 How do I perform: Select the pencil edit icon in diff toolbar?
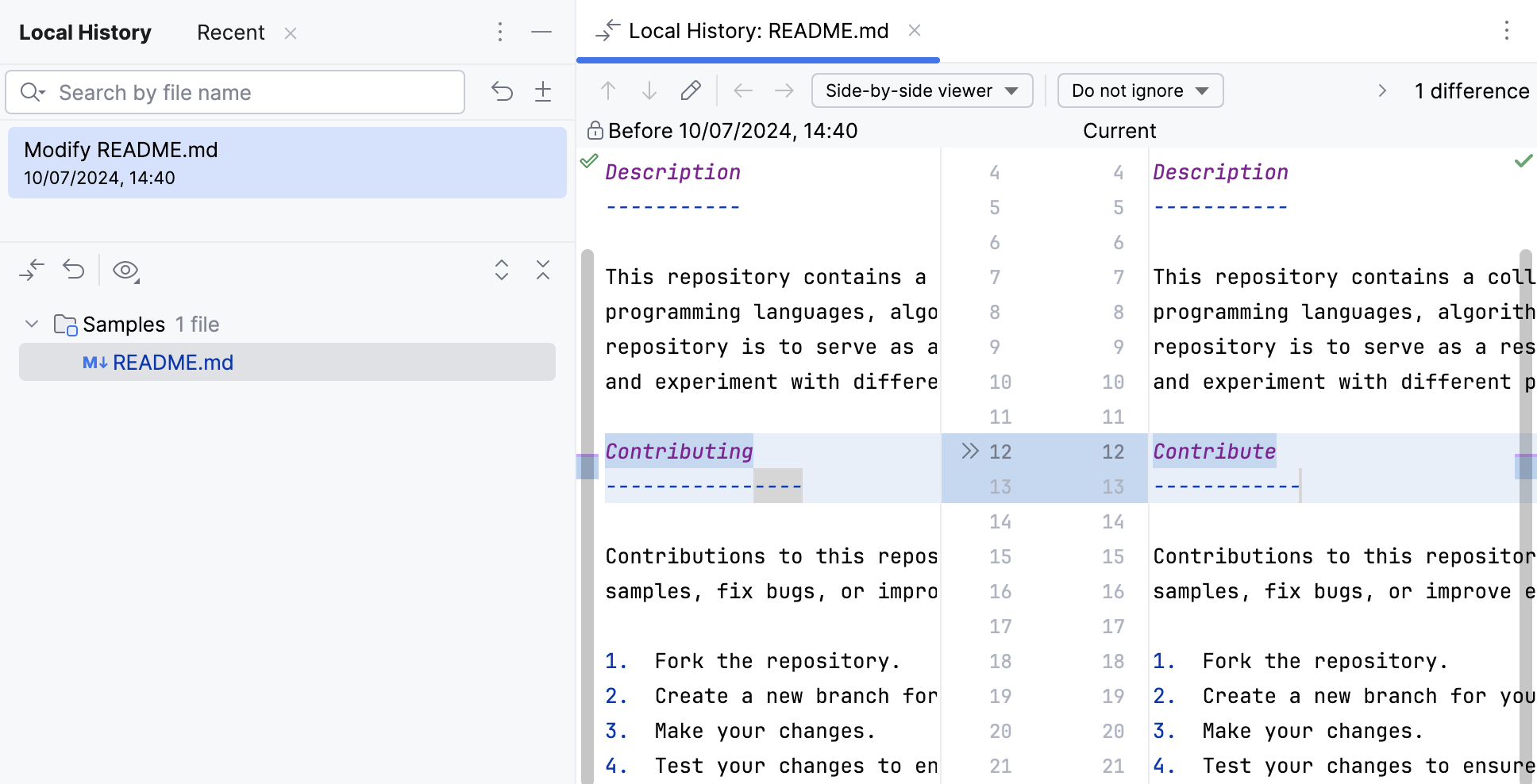[x=691, y=90]
